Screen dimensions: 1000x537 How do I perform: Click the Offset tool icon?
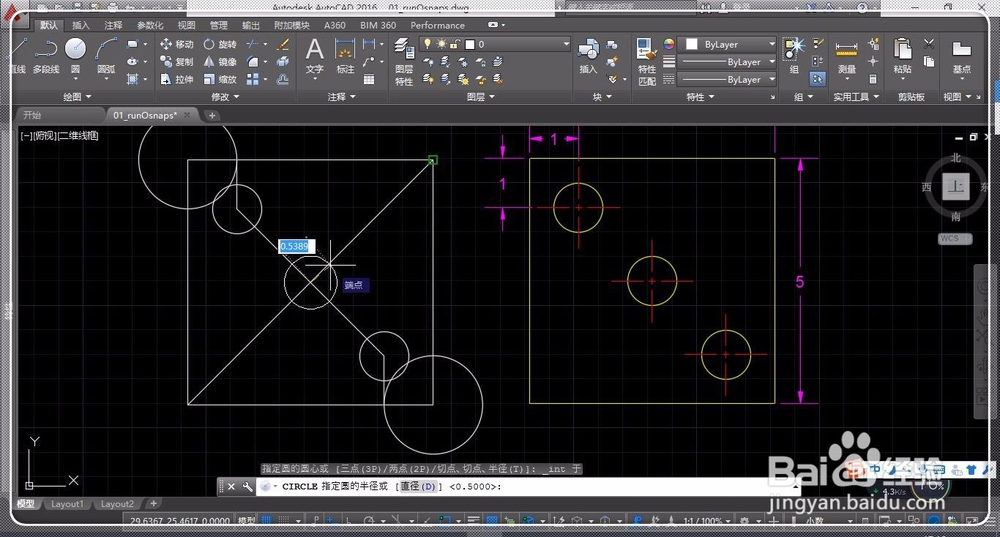click(x=283, y=79)
